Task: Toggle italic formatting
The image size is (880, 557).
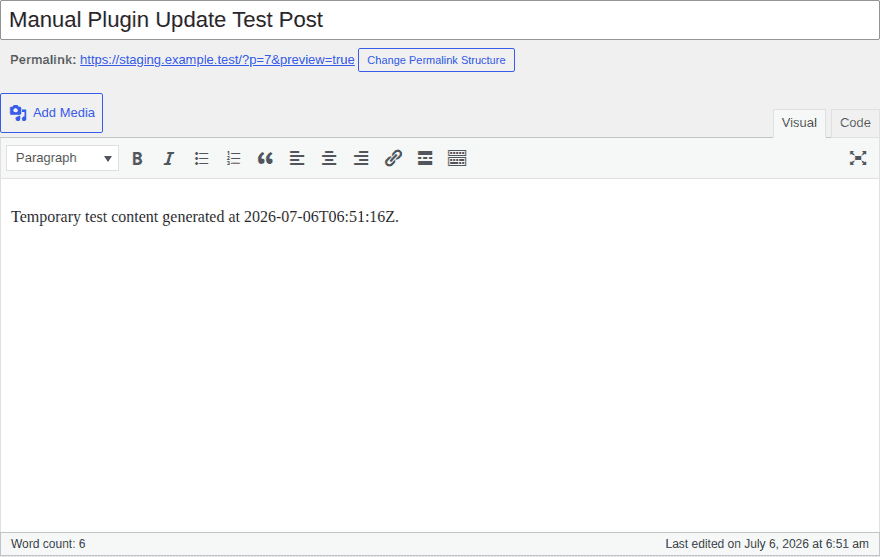Action: (x=169, y=158)
